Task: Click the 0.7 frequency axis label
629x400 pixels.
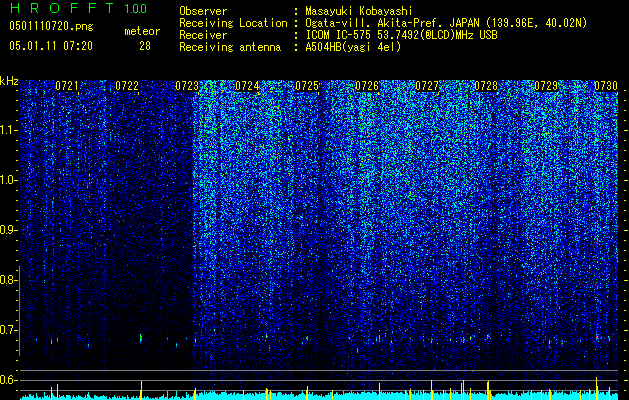Action: coord(9,330)
